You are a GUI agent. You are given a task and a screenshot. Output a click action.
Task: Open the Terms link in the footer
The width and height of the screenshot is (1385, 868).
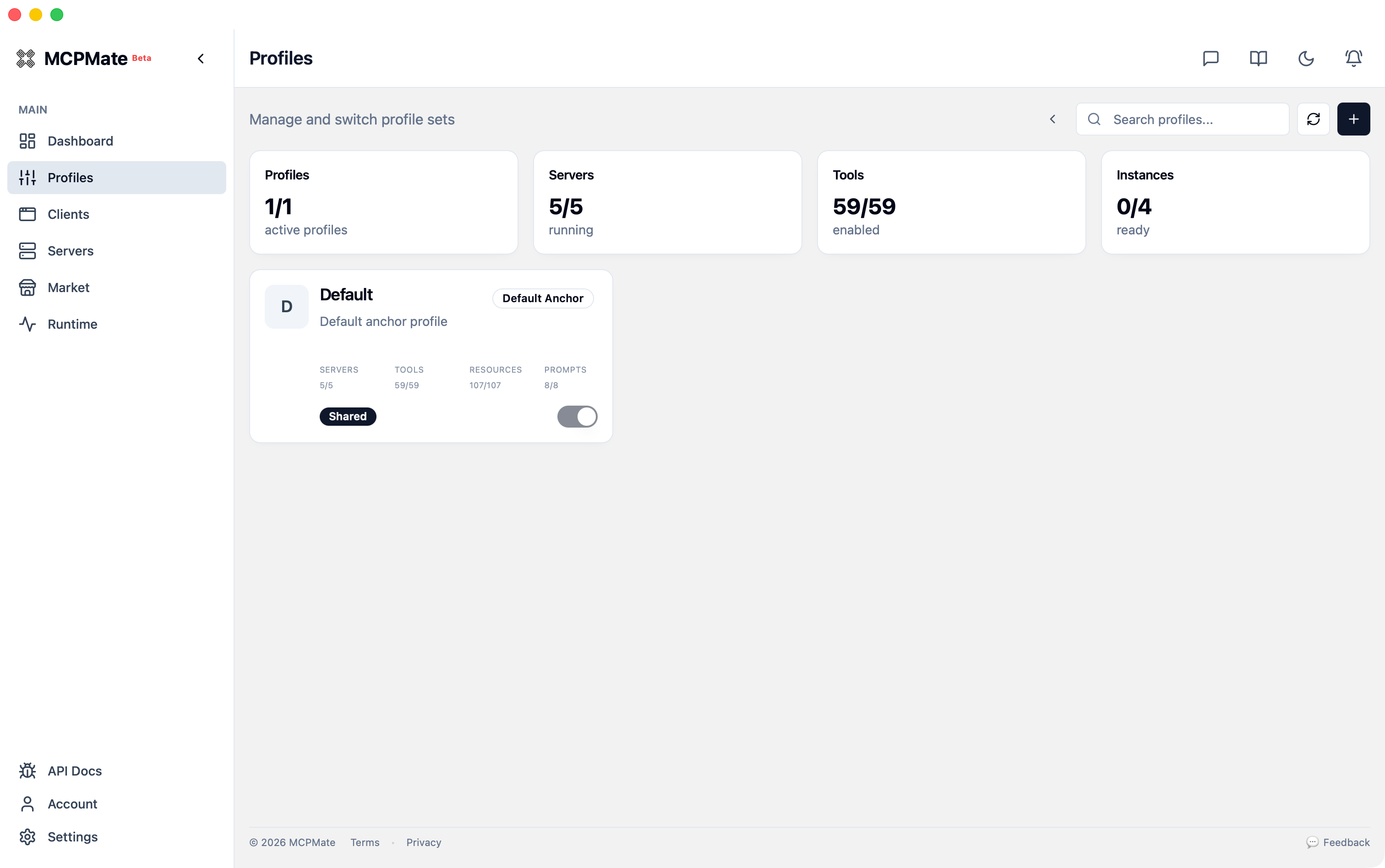pyautogui.click(x=365, y=842)
